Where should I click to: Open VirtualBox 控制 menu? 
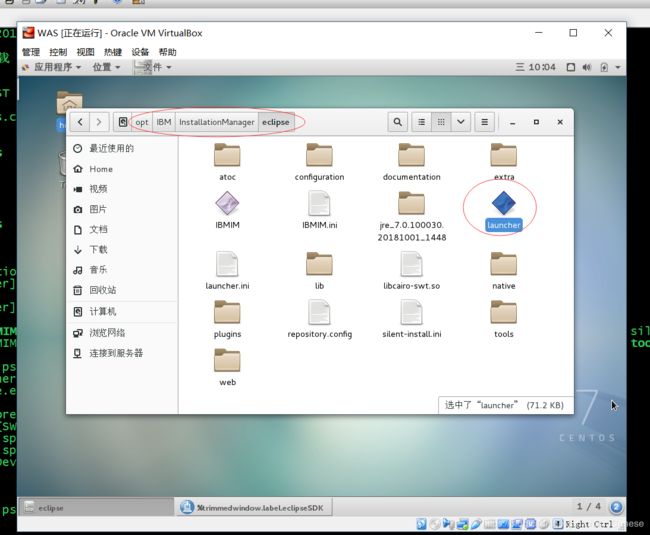[x=58, y=52]
